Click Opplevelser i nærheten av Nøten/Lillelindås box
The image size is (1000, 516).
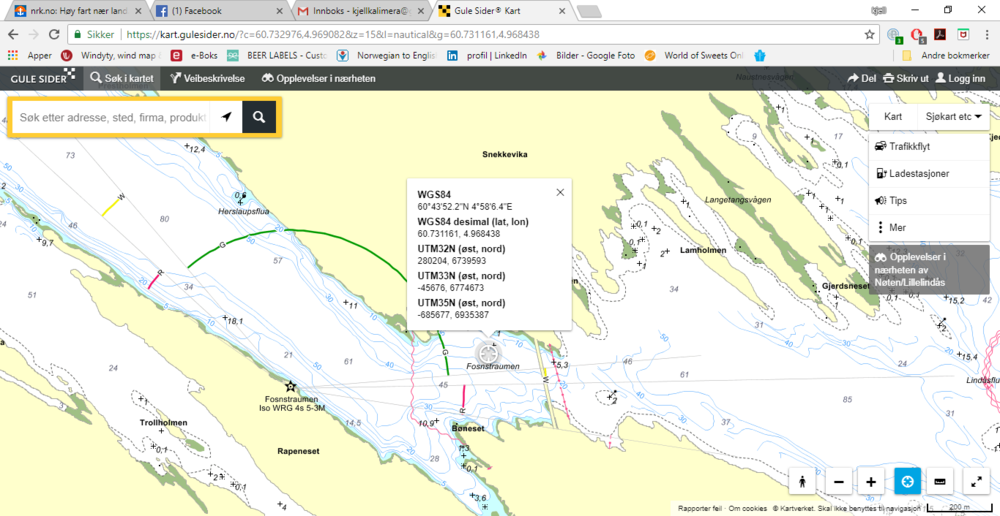tap(929, 270)
